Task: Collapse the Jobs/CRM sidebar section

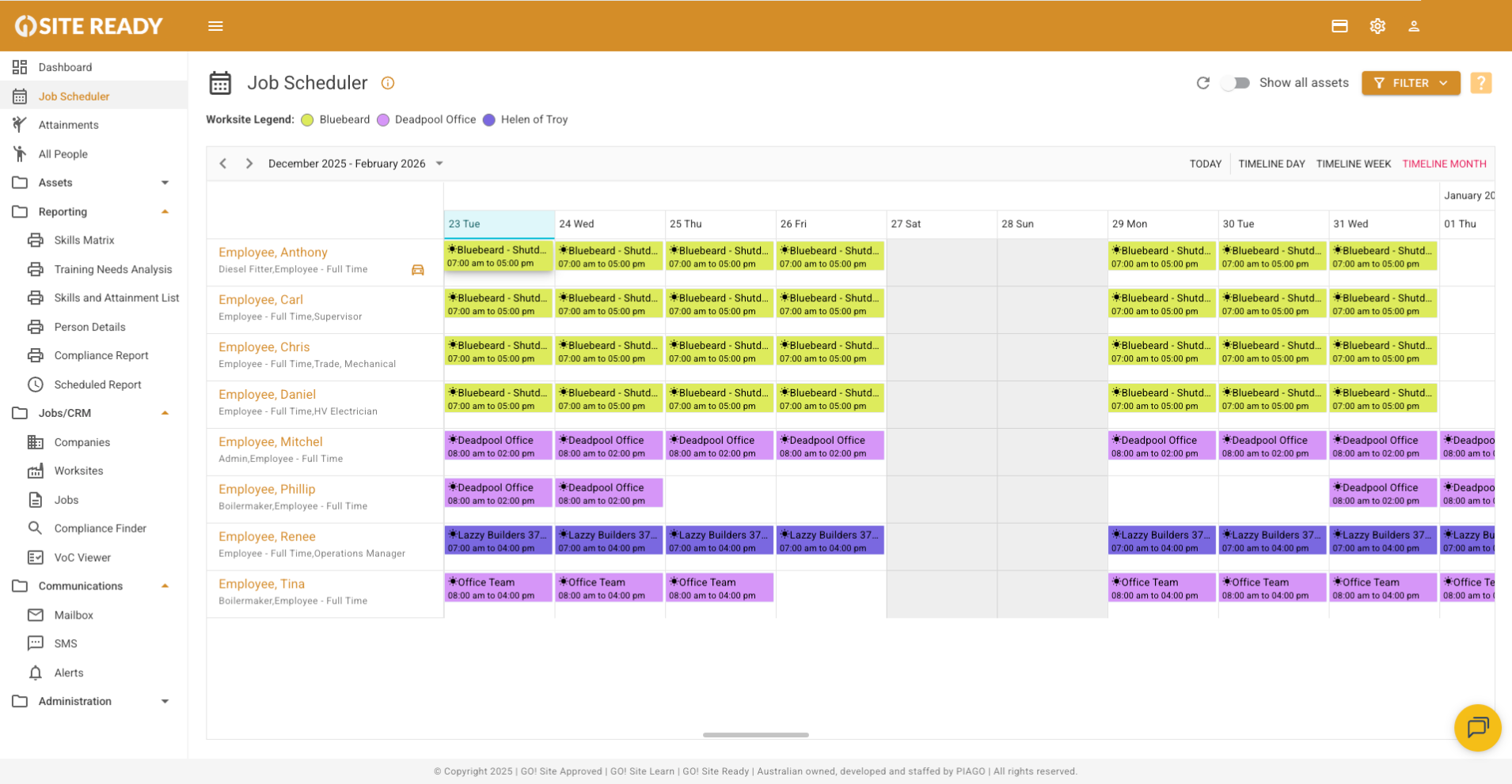Action: pos(165,413)
